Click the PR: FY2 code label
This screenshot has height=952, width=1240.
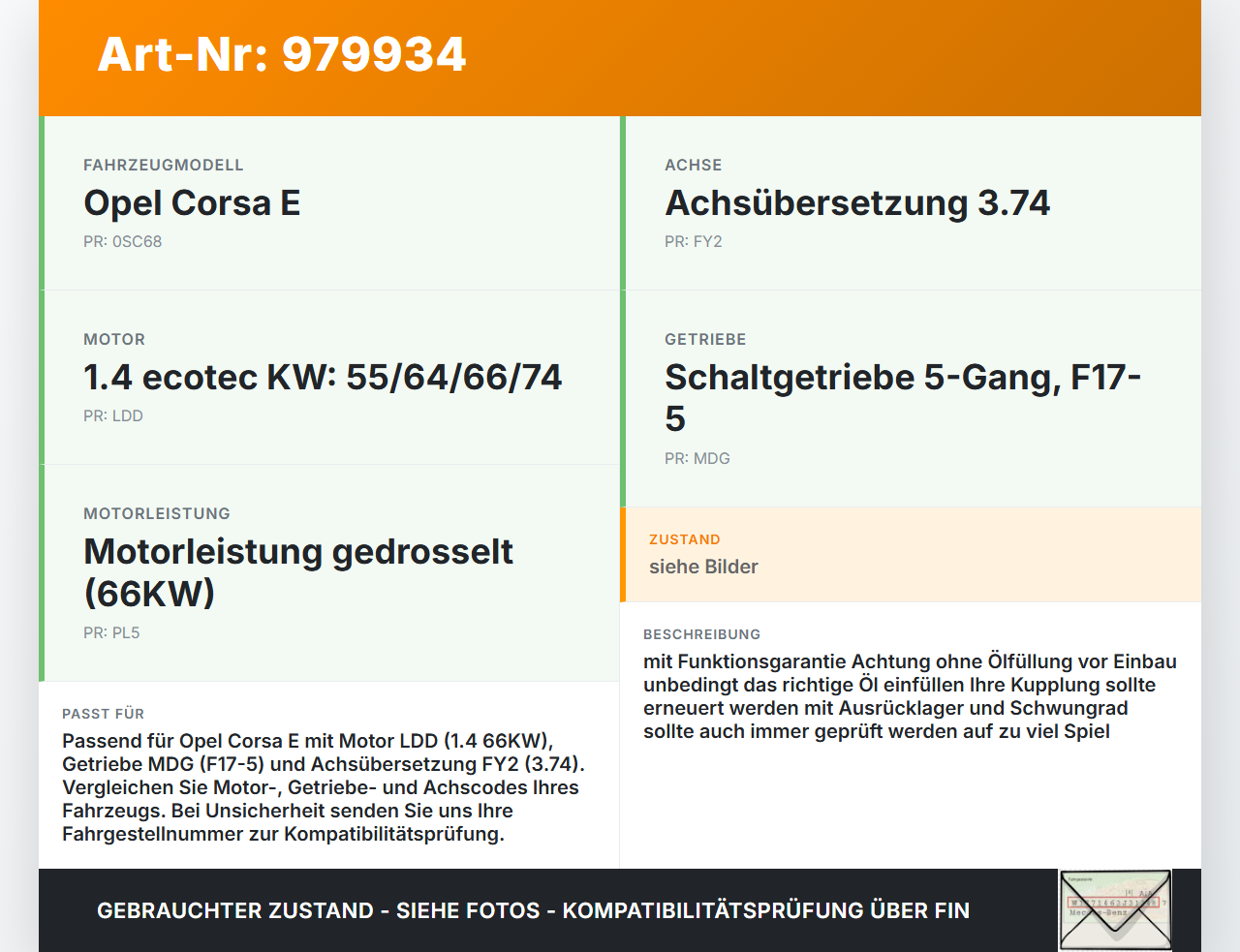point(695,241)
